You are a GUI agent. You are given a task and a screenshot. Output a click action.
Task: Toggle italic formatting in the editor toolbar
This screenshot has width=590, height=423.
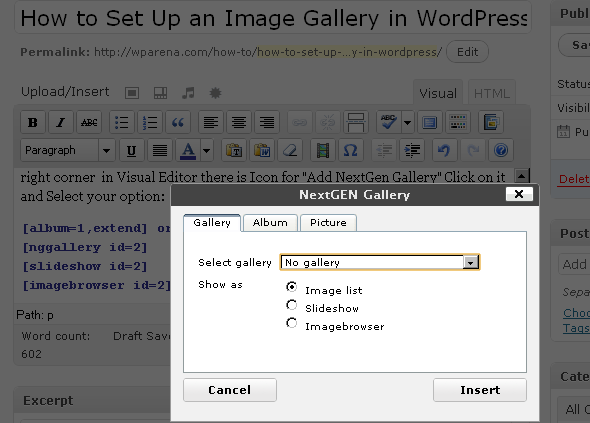[61, 122]
